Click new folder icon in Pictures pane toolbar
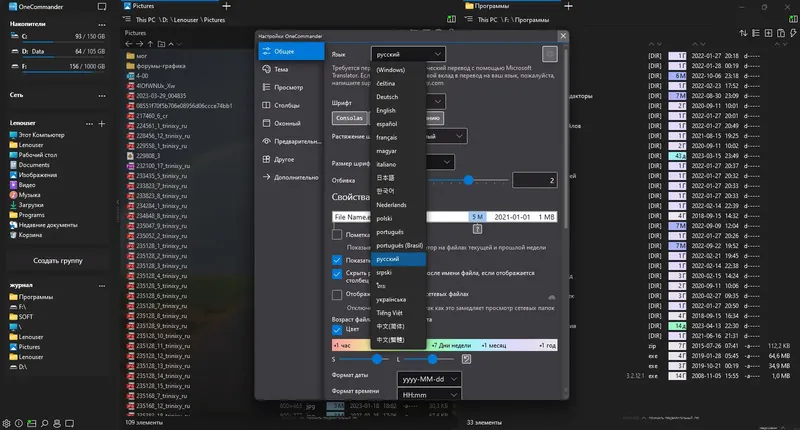This screenshot has width=800, height=430. (x=161, y=44)
